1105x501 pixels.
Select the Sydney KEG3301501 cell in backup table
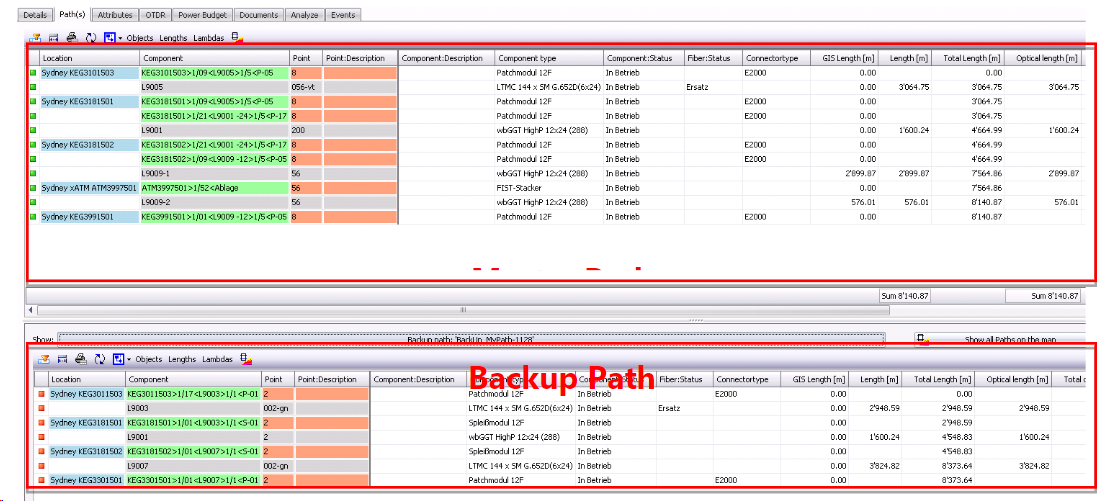coord(87,480)
